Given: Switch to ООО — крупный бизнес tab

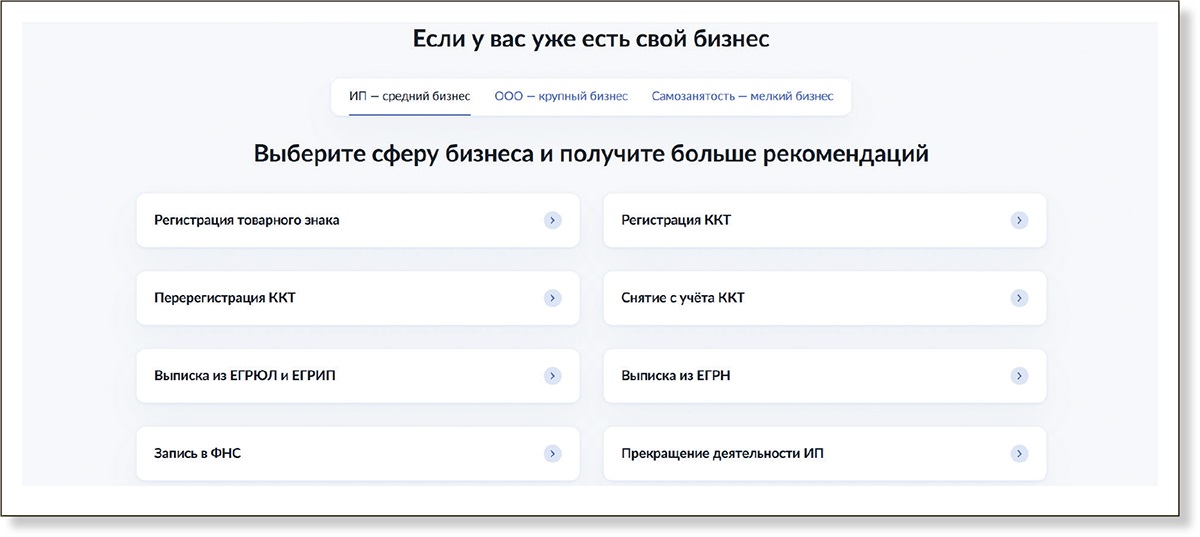Looking at the screenshot, I should (x=561, y=97).
